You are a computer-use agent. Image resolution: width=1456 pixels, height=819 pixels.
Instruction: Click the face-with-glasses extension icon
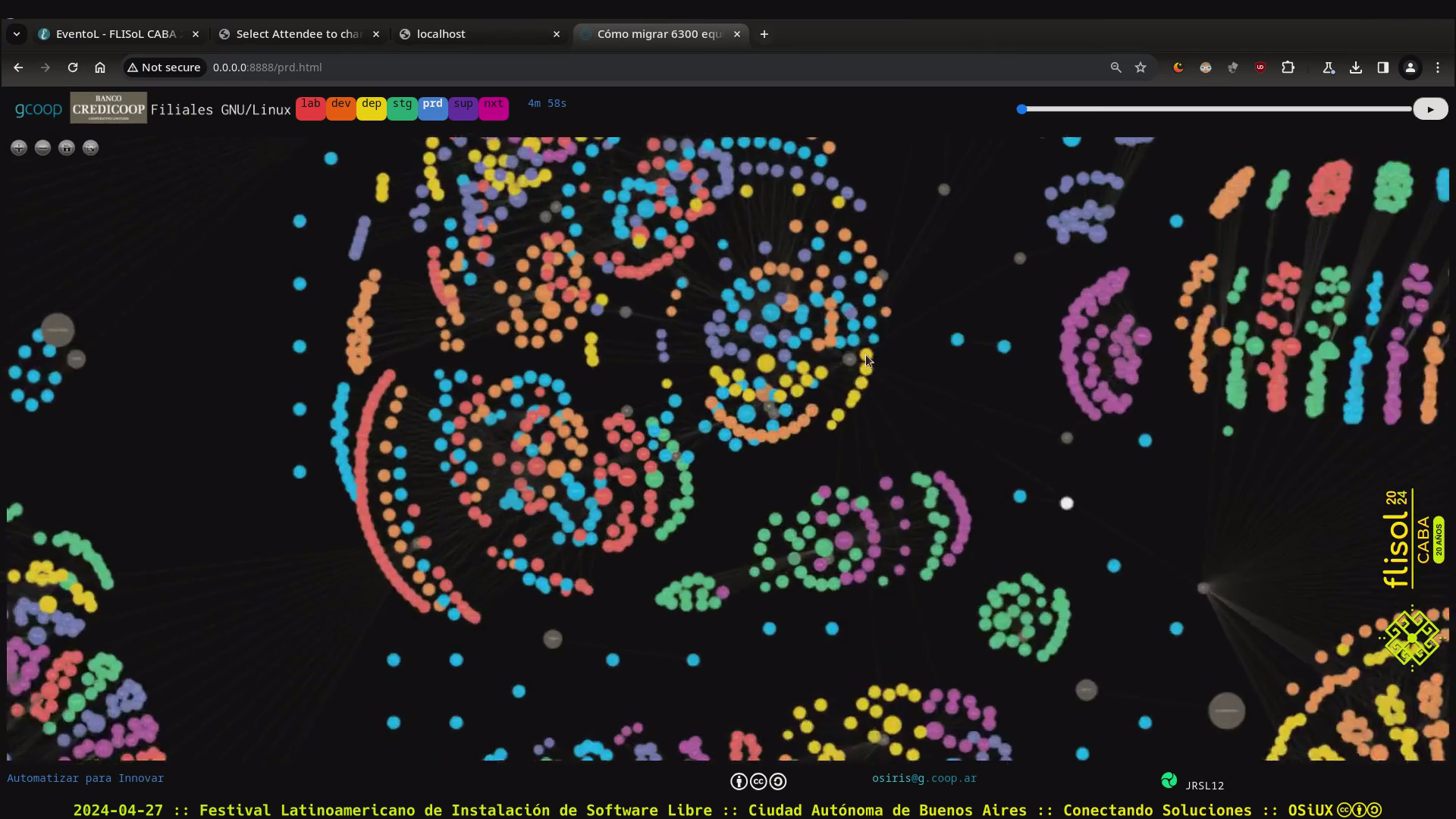click(x=1206, y=67)
